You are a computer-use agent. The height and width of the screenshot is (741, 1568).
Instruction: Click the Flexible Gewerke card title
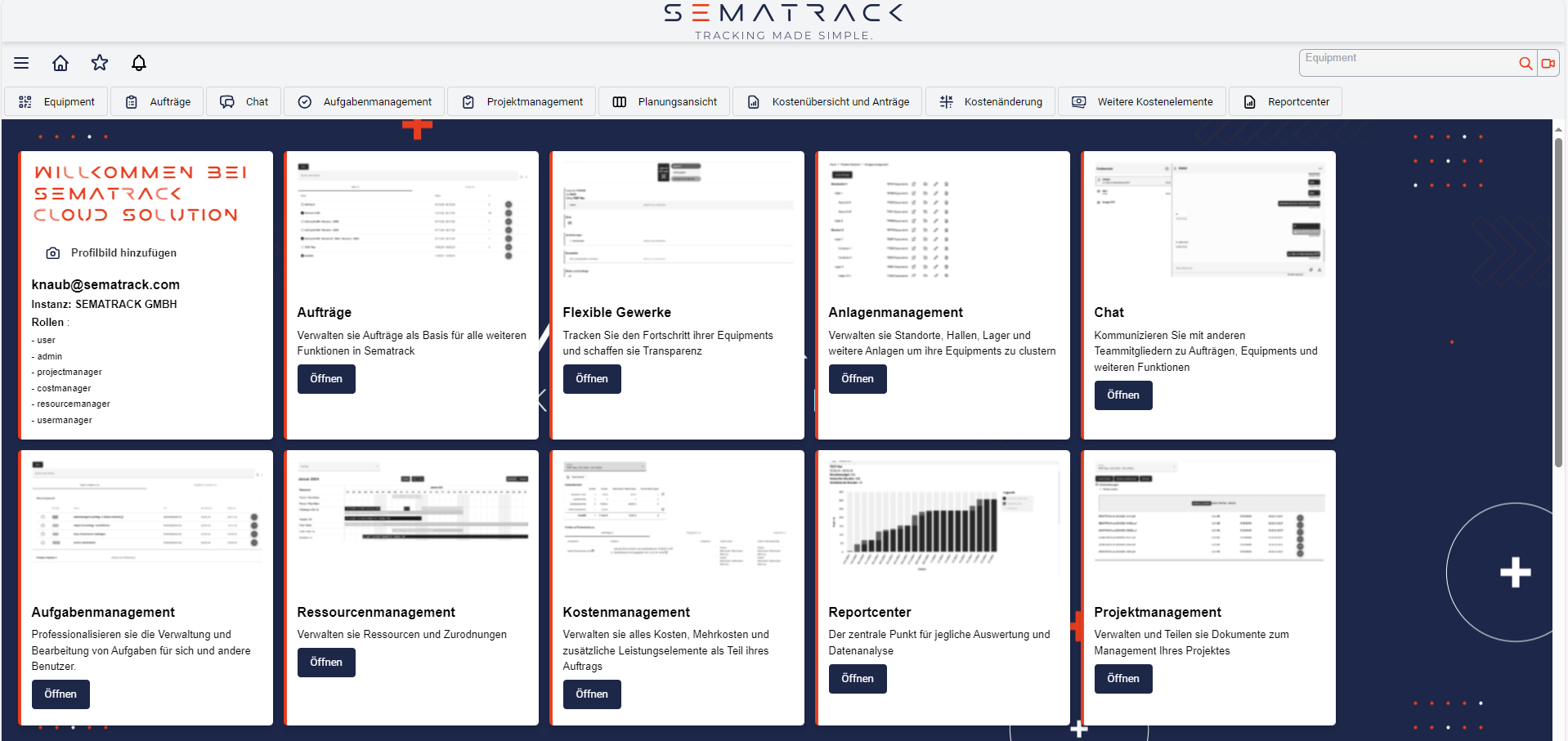(617, 313)
